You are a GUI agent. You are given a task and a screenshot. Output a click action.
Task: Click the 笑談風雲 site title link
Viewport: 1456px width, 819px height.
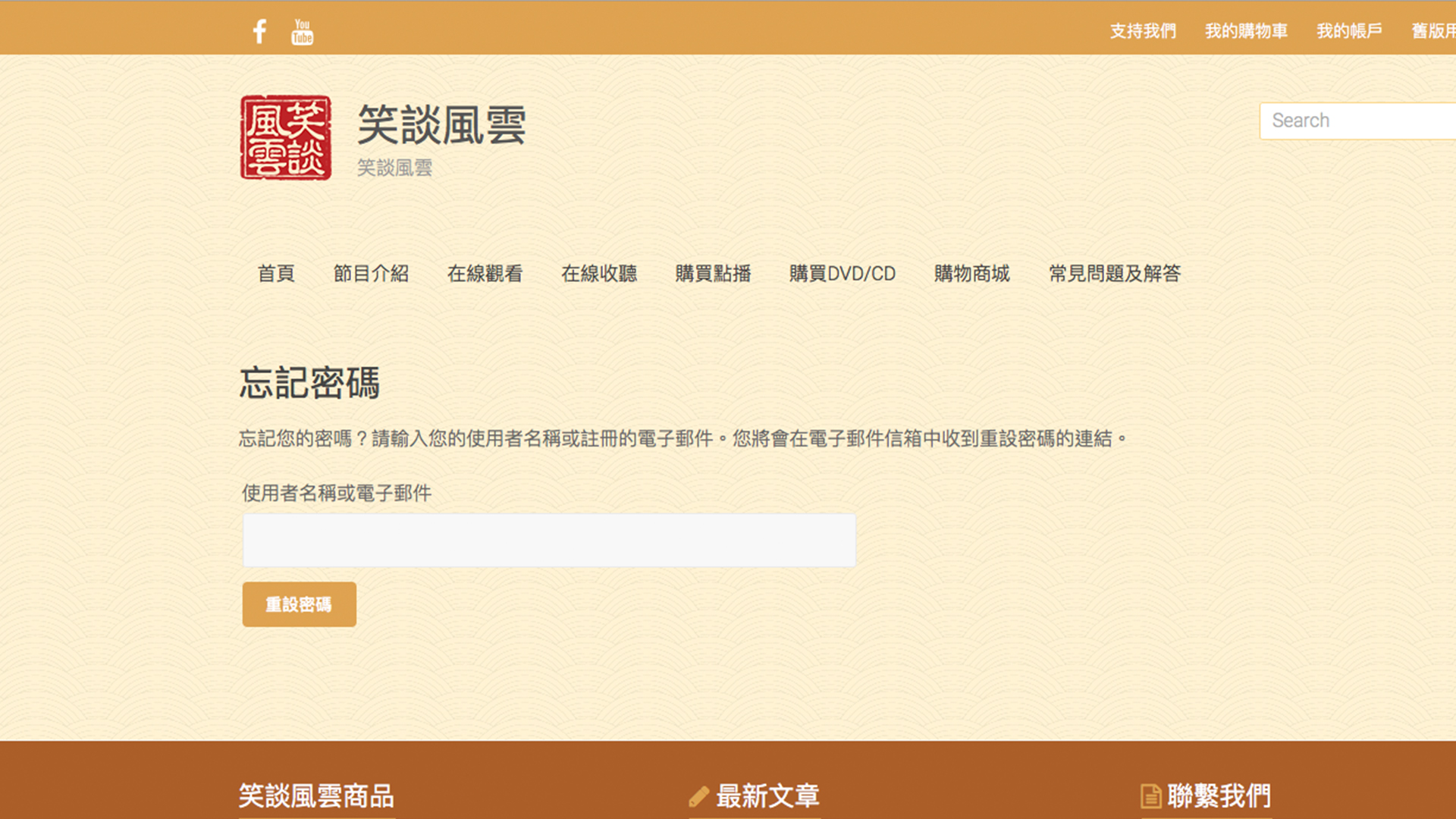point(441,125)
